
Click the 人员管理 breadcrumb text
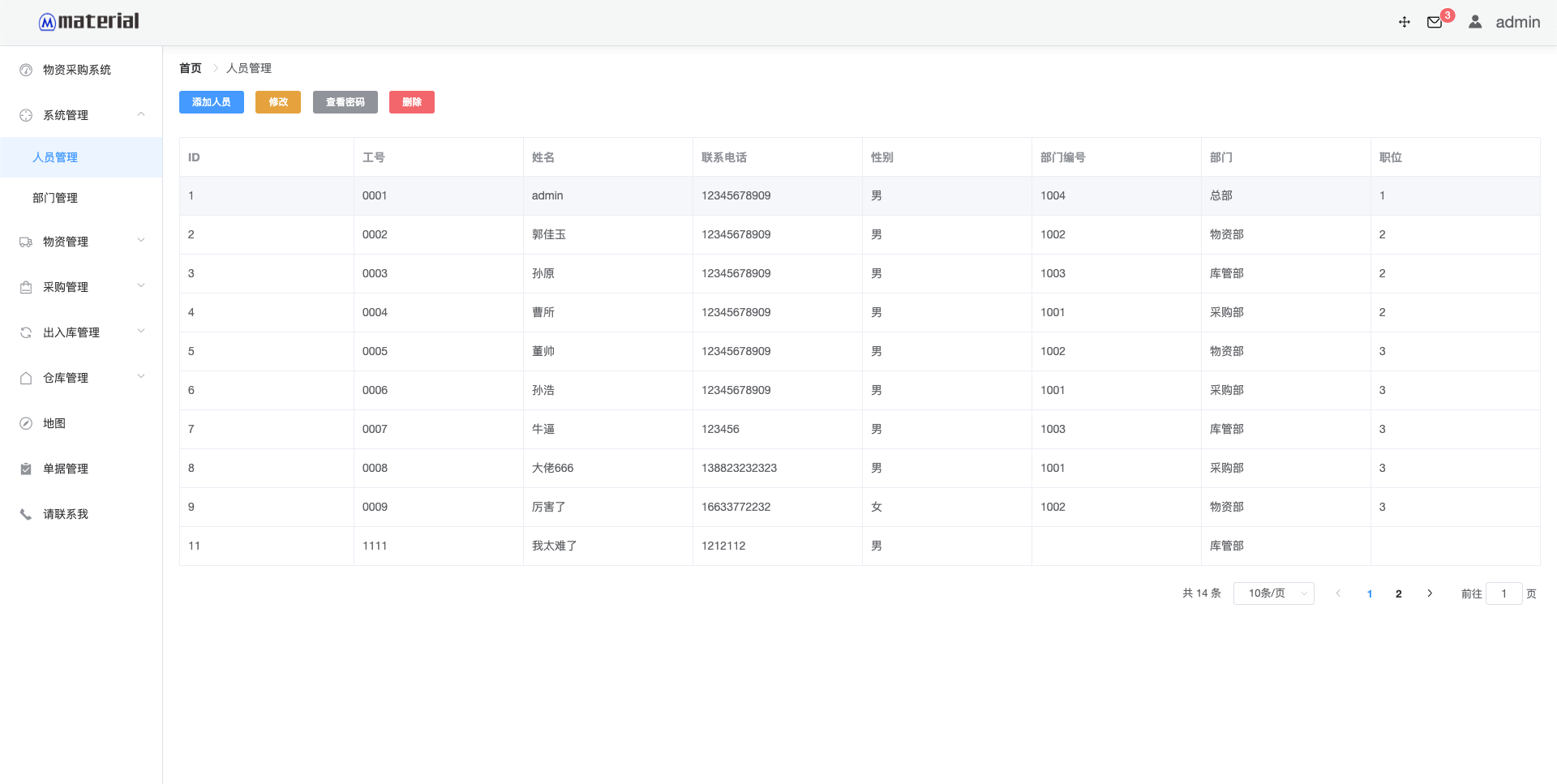(249, 68)
